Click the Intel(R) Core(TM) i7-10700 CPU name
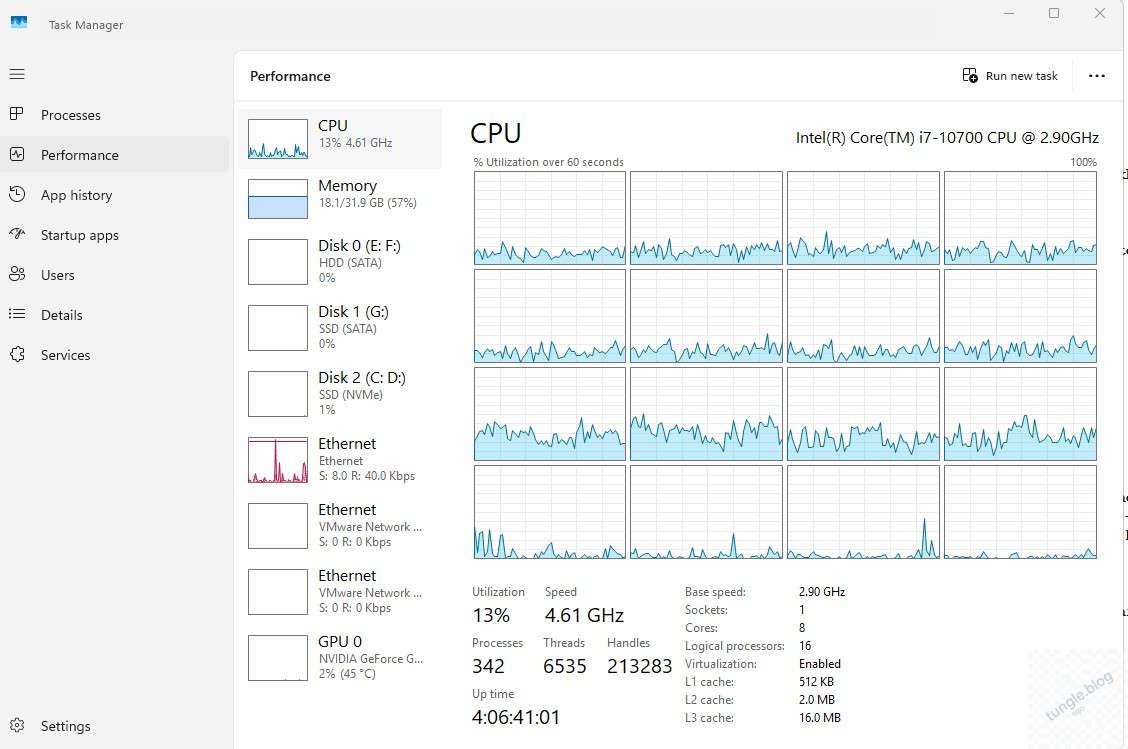 [947, 137]
